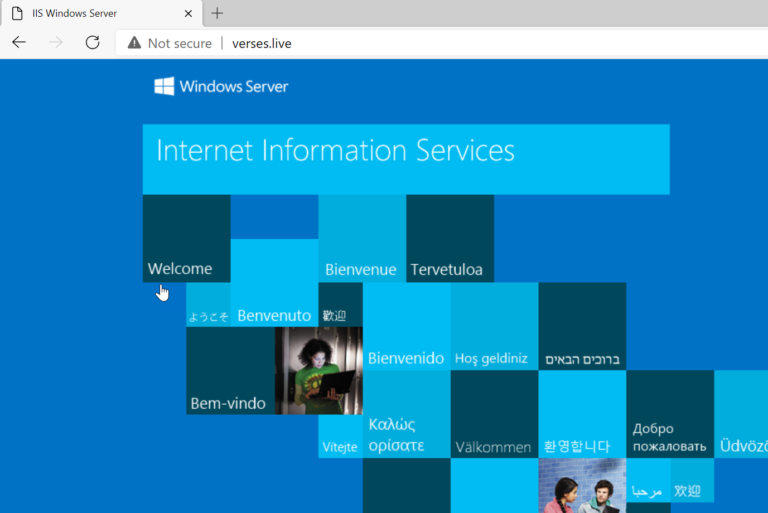Click the Välkommen tile

493,415
